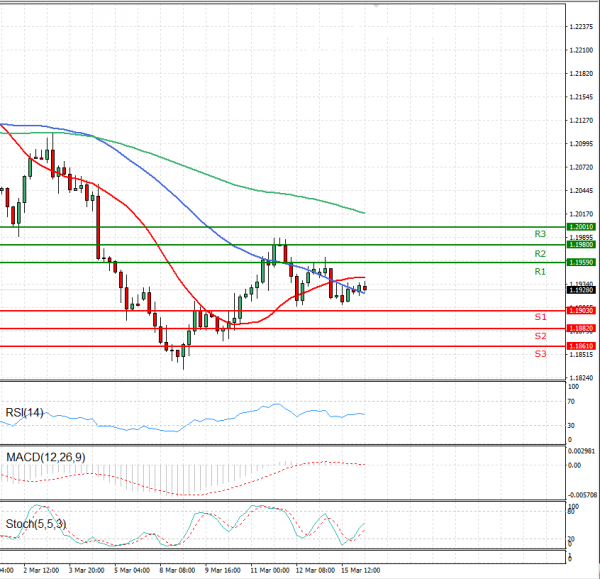The image size is (600, 579).
Task: Click the 11 Mar 00:00 time label
Action: coord(270,571)
